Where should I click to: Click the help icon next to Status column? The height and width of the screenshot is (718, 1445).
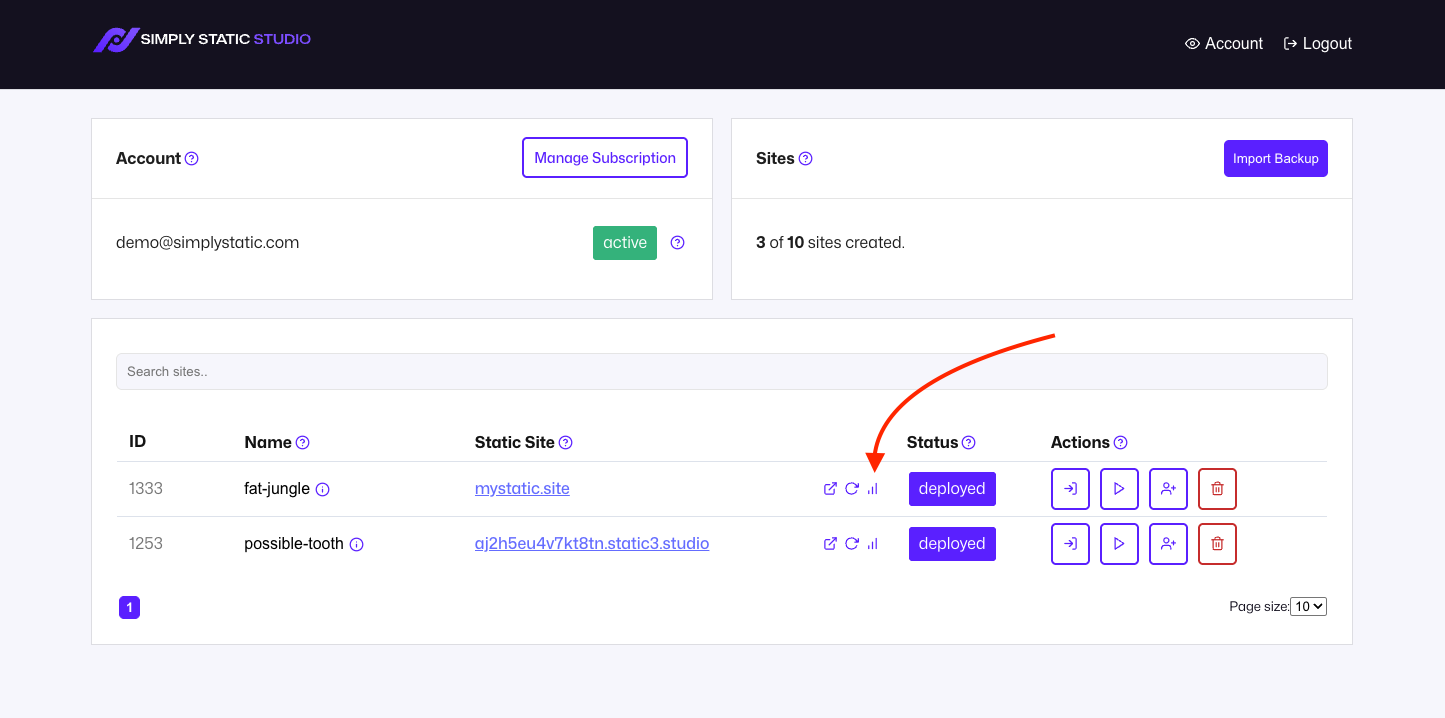click(x=969, y=443)
